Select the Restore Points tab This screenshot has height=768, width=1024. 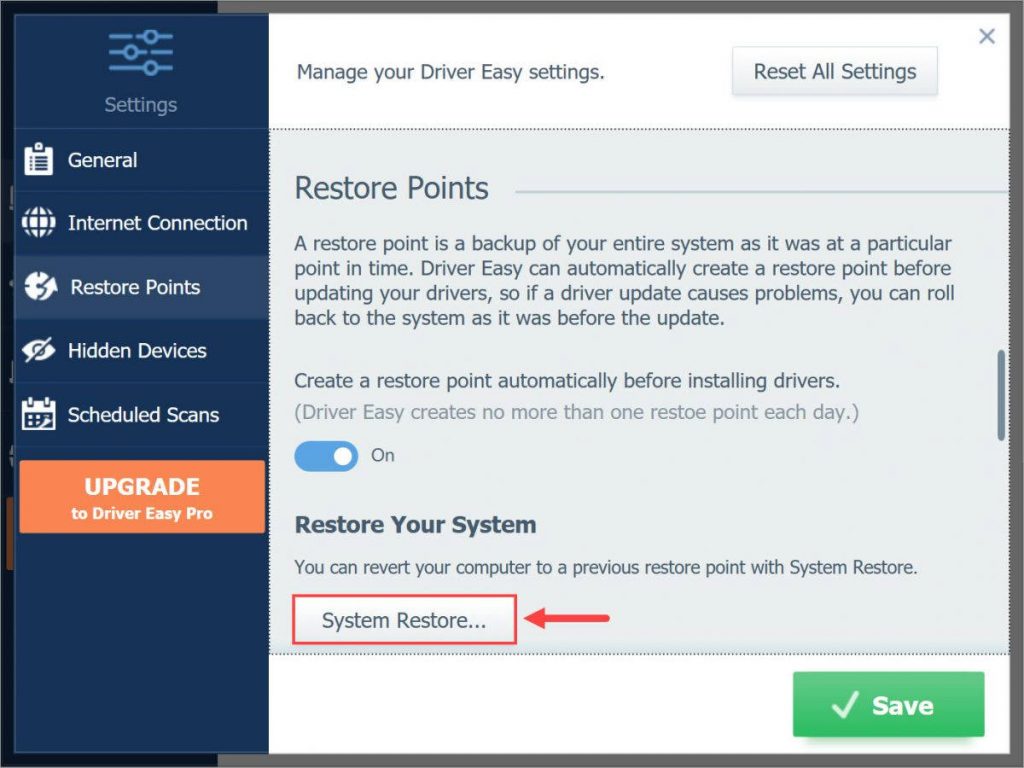click(x=141, y=287)
